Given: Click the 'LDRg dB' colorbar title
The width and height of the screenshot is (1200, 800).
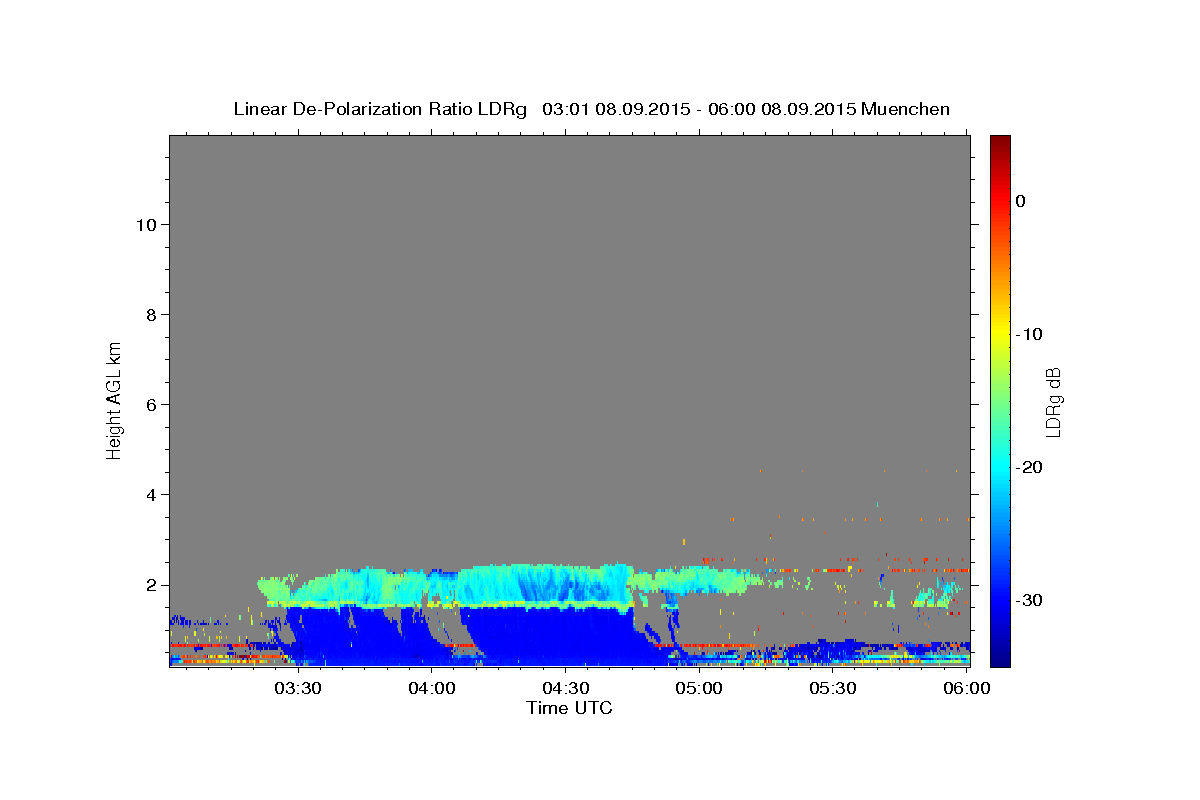Looking at the screenshot, I should click(x=1053, y=401).
